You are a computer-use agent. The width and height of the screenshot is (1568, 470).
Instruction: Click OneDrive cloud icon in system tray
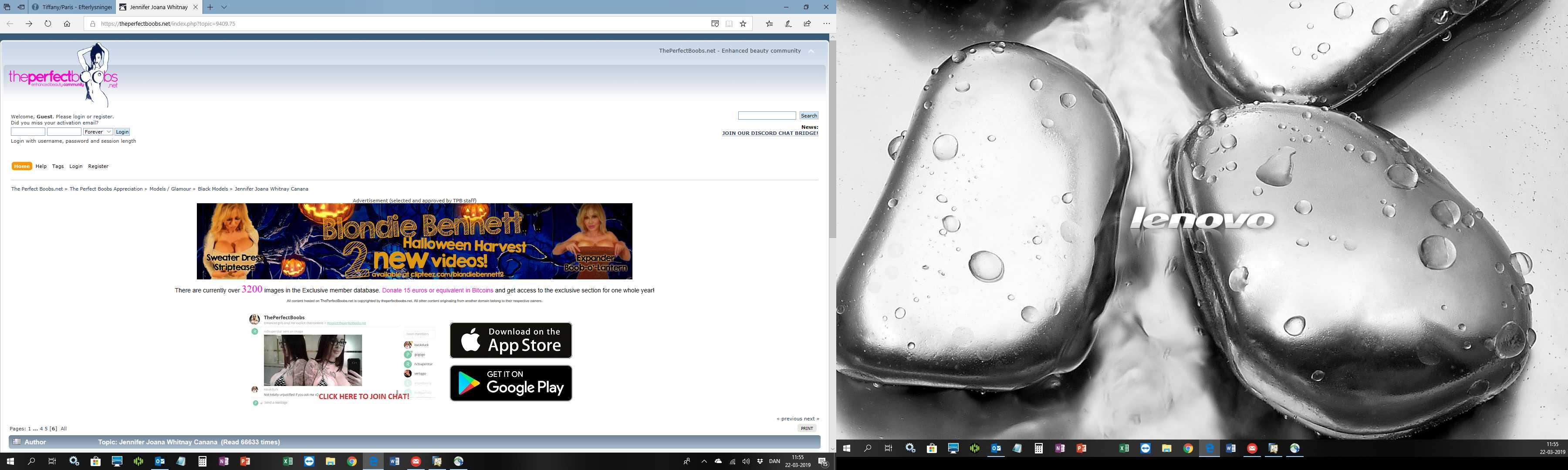(x=718, y=461)
